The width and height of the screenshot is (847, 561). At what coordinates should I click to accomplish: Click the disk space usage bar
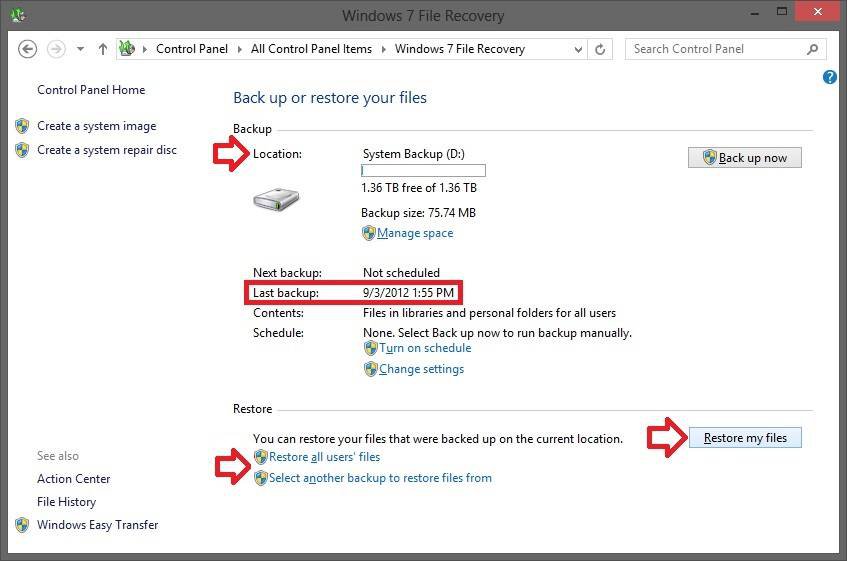point(423,171)
